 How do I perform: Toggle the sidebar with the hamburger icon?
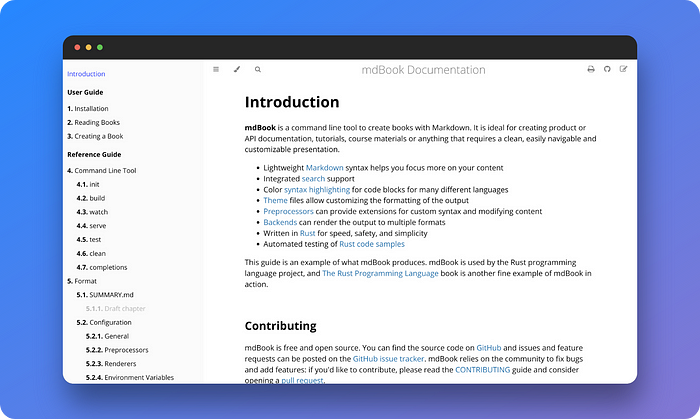coord(216,69)
